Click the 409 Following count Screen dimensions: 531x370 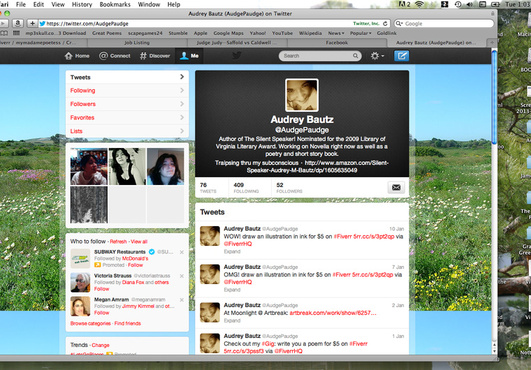point(246,188)
